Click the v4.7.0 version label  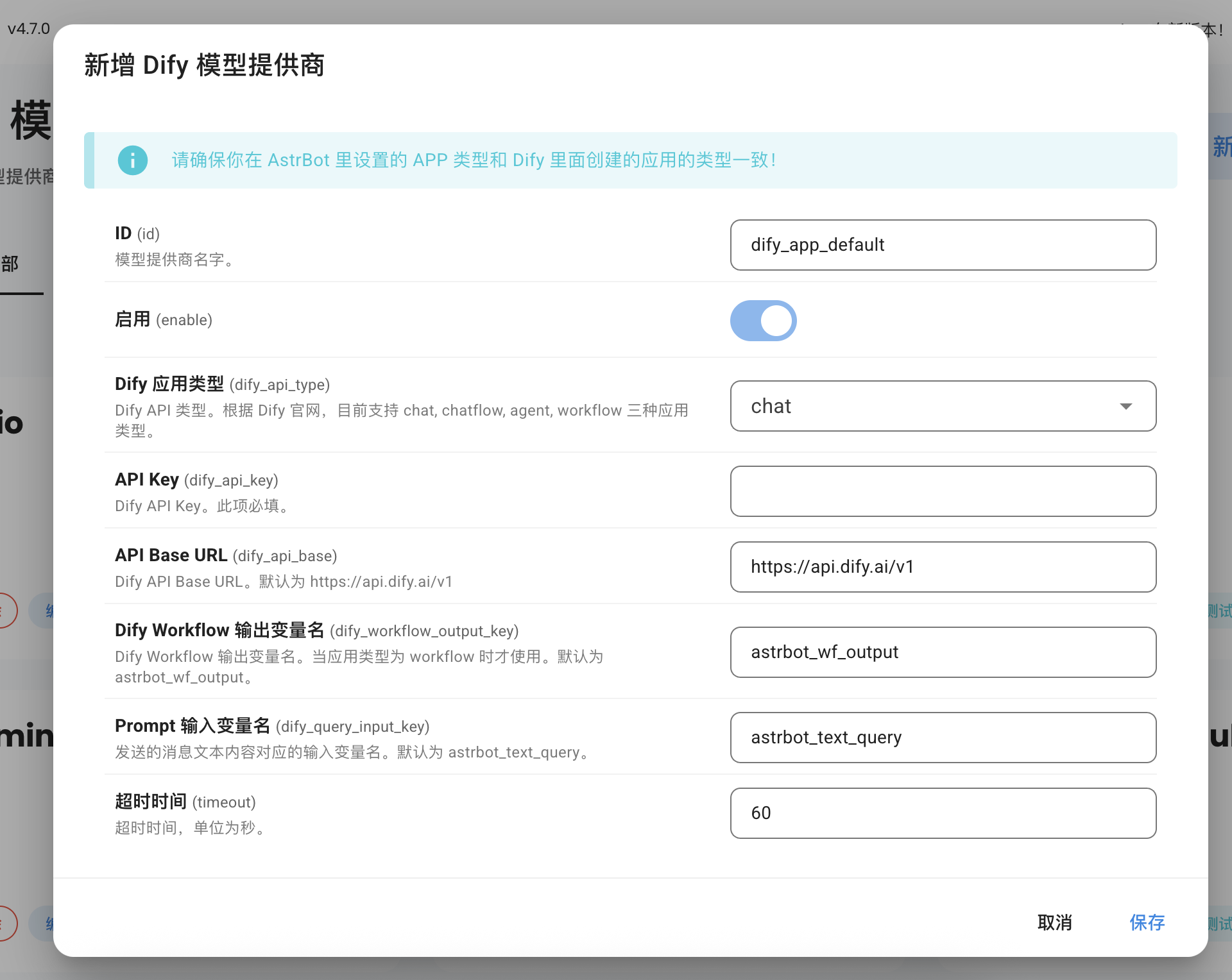pos(28,29)
